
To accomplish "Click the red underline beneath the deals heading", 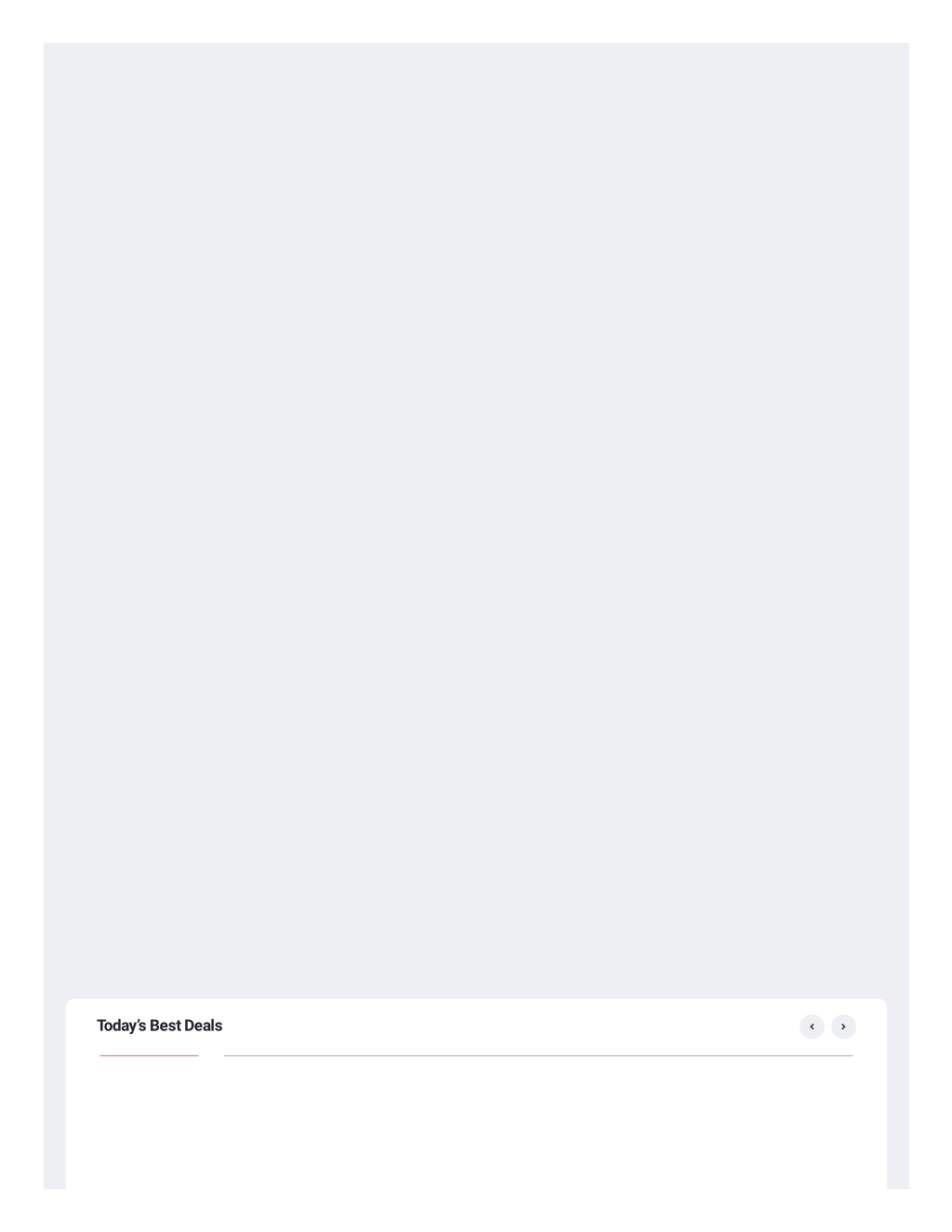I will click(x=149, y=1055).
